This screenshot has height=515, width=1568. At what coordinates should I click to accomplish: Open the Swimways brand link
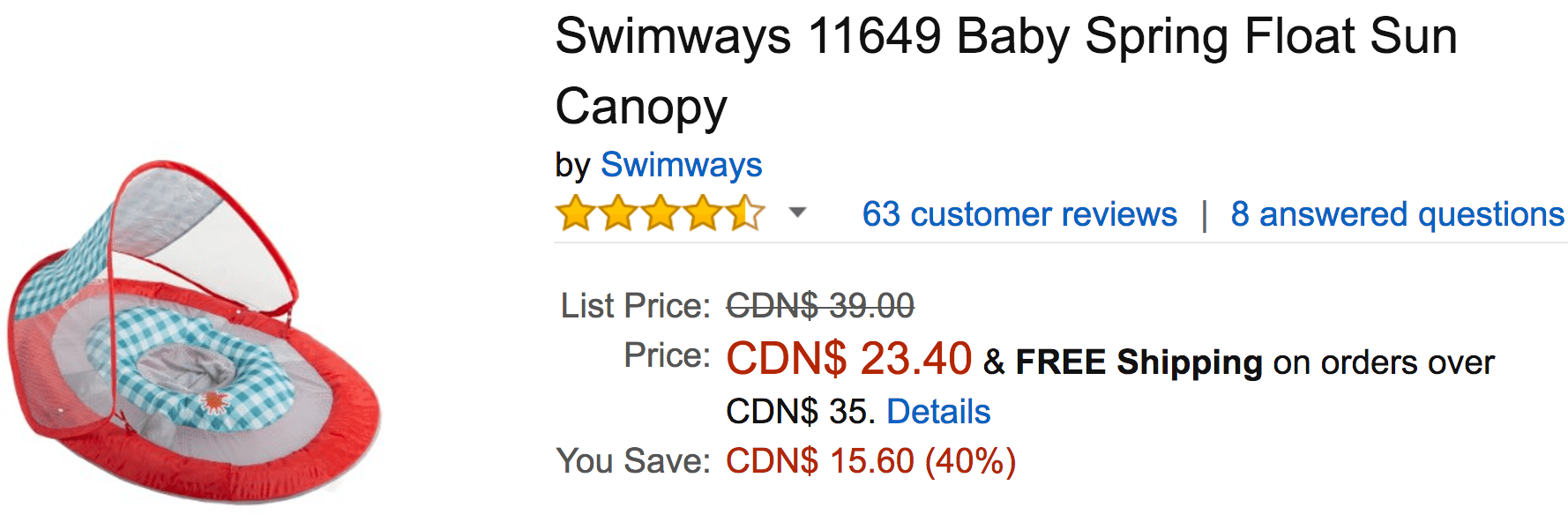coord(681,165)
